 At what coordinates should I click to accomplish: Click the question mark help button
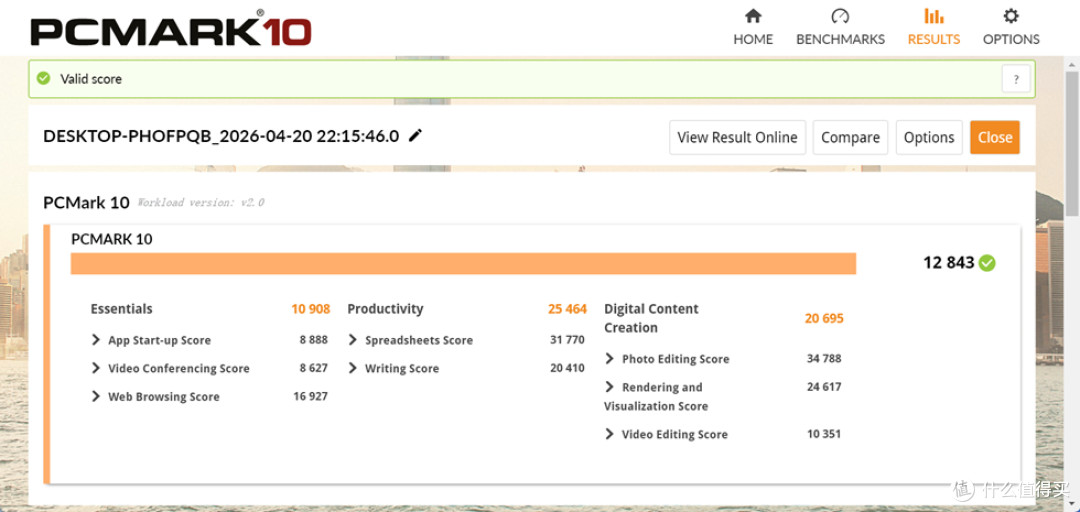(x=1016, y=79)
